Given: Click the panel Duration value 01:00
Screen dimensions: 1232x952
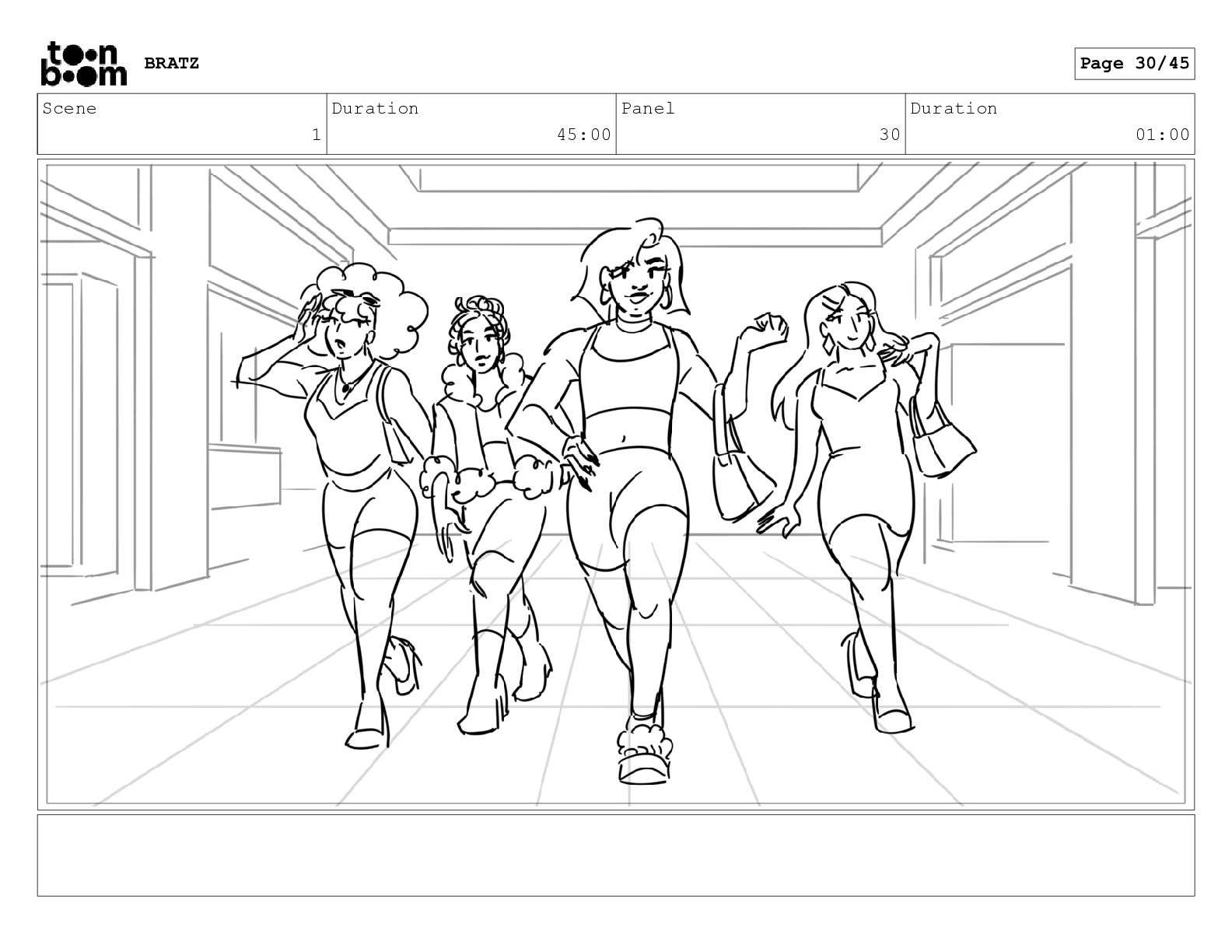Looking at the screenshot, I should [1163, 135].
